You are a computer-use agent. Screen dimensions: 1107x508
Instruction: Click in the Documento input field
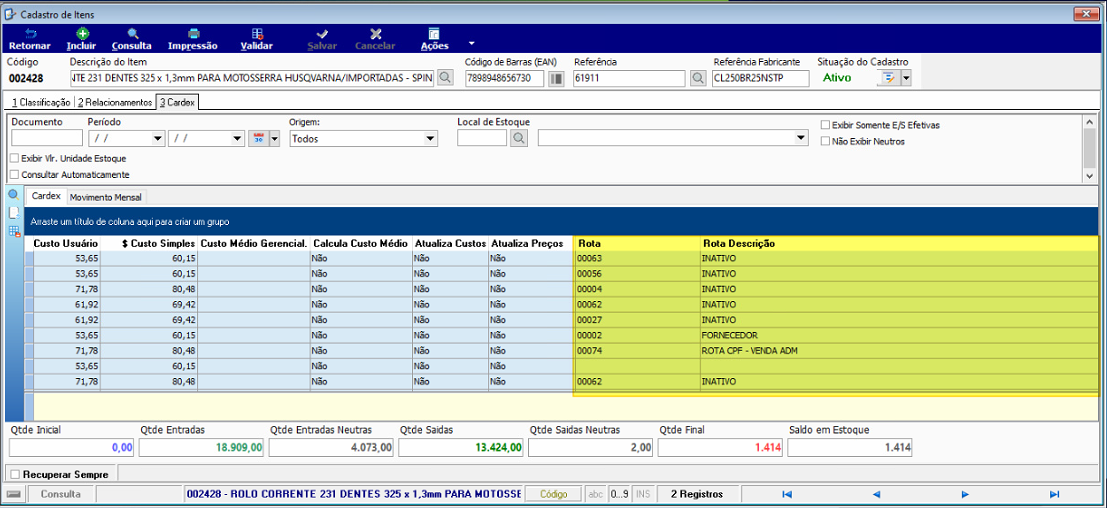[x=47, y=139]
